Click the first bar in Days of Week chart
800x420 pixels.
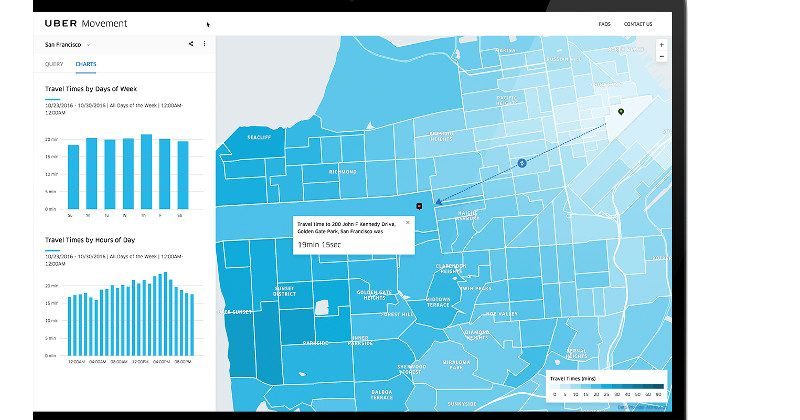coord(73,177)
